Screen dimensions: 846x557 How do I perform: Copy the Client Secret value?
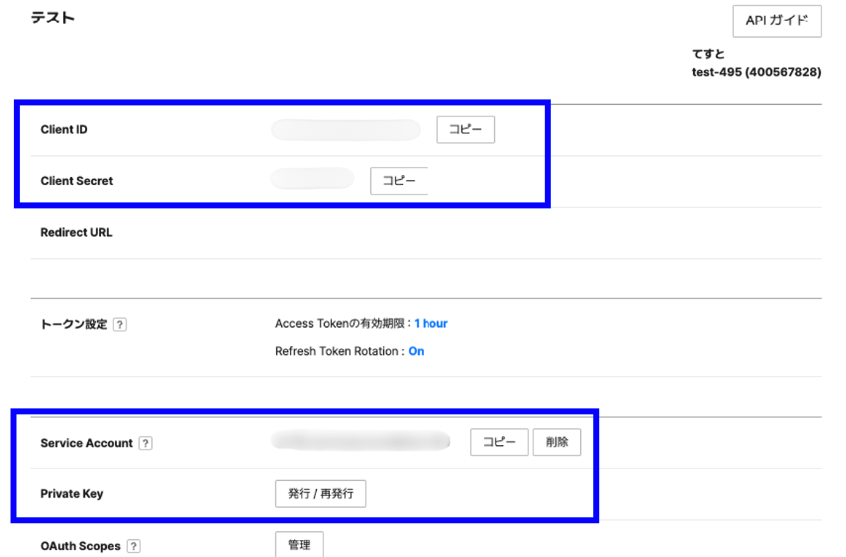point(399,181)
